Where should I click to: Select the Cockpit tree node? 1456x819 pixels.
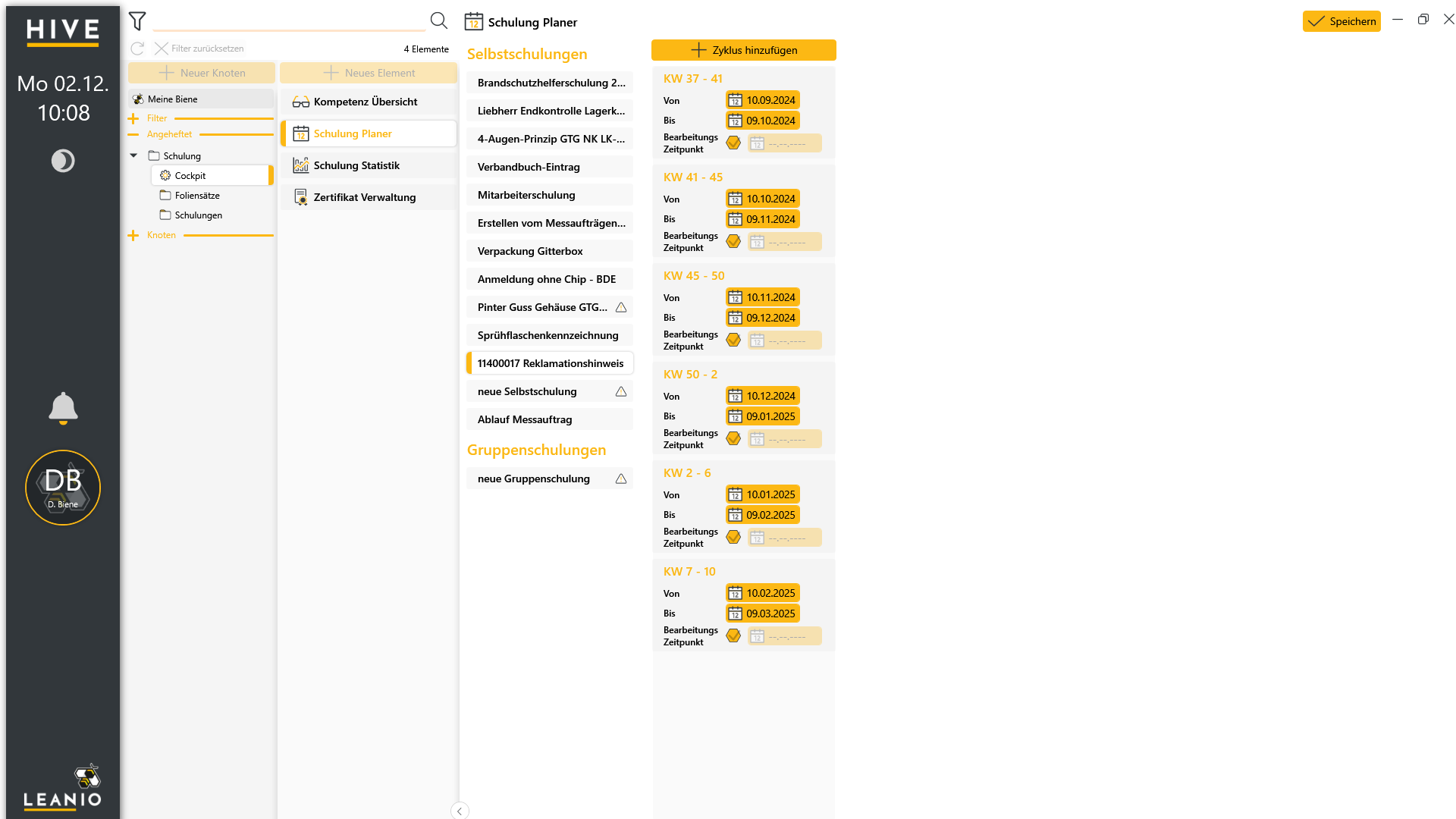pyautogui.click(x=212, y=175)
